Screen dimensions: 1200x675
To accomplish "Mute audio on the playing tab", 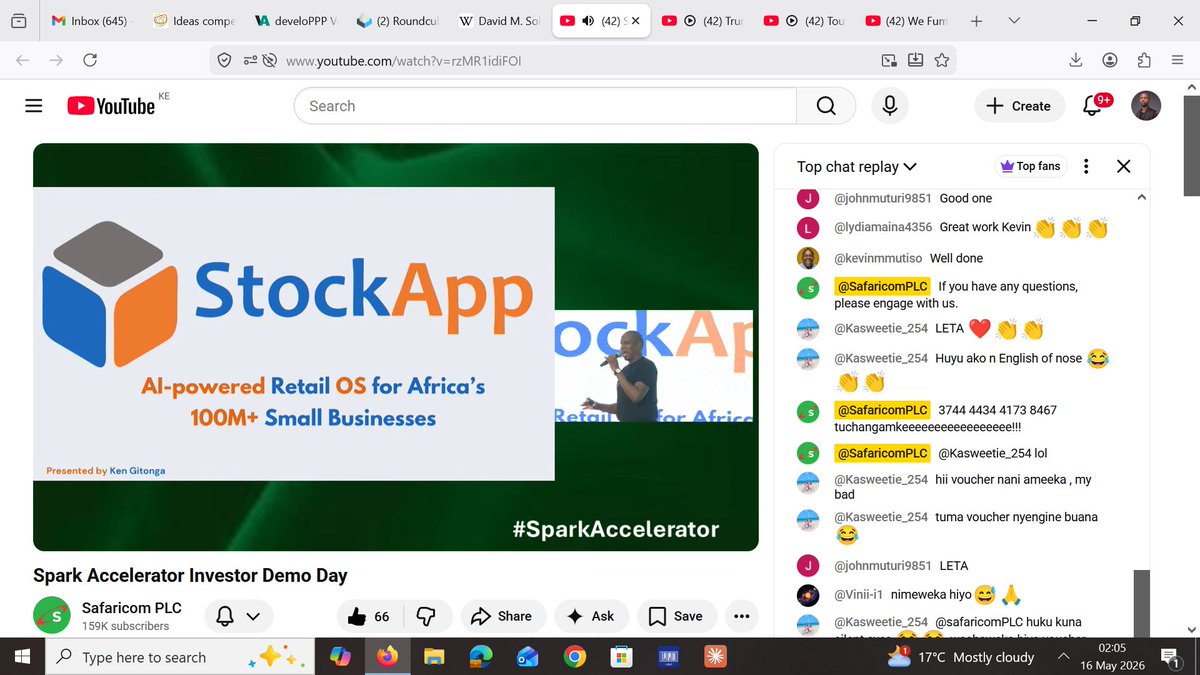I will point(588,21).
